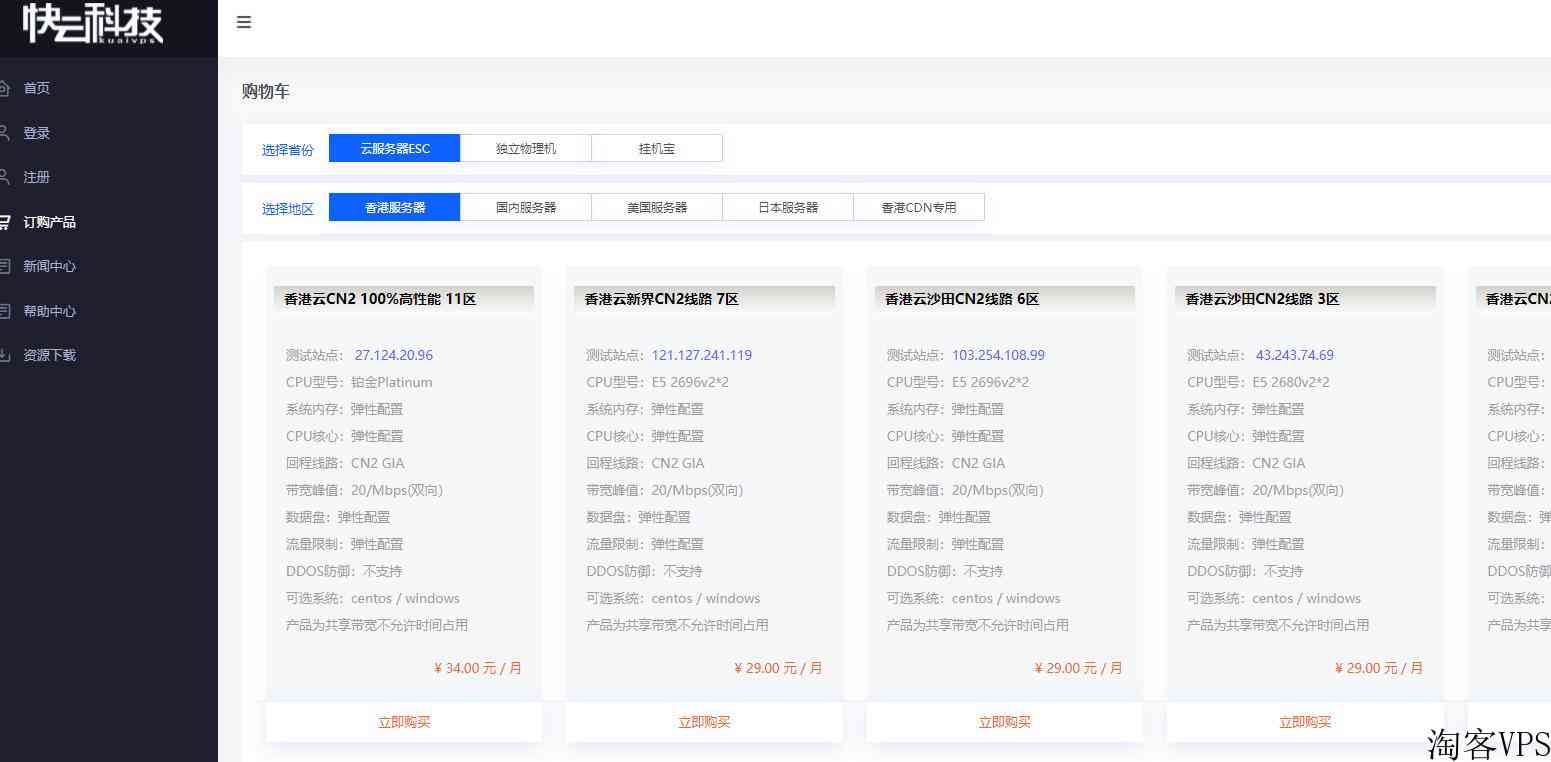Click the 7区 price ¥ 29.00 元 / 月
Image resolution: width=1551 pixels, height=762 pixels.
pos(778,668)
